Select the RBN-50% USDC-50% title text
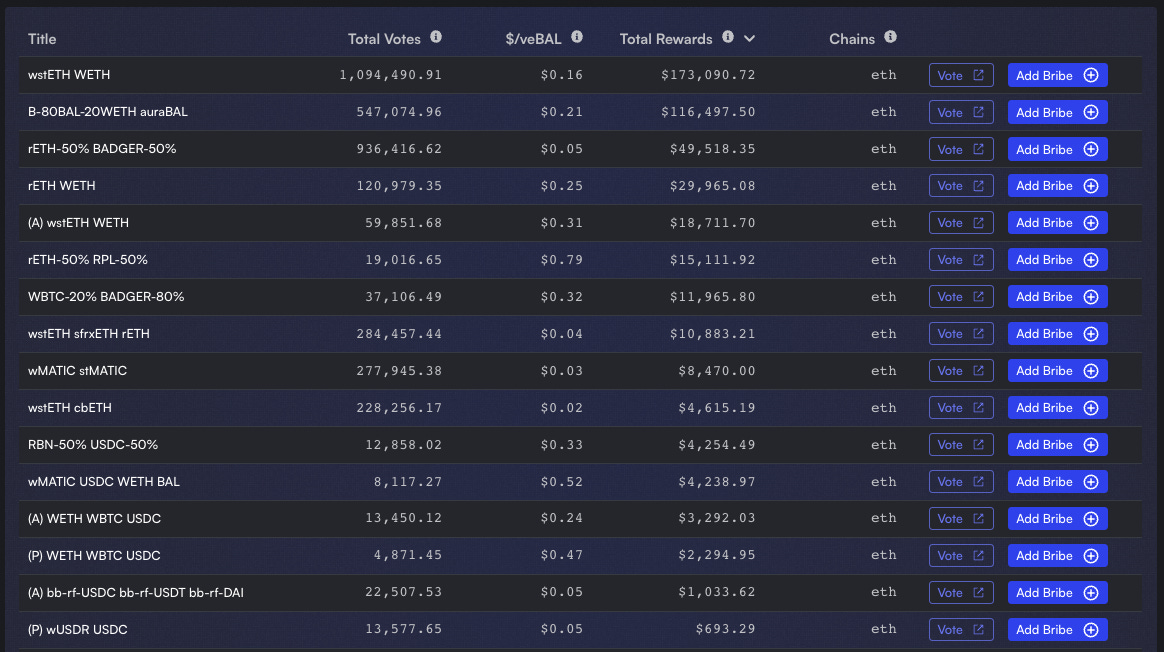Image resolution: width=1164 pixels, height=652 pixels. click(93, 445)
